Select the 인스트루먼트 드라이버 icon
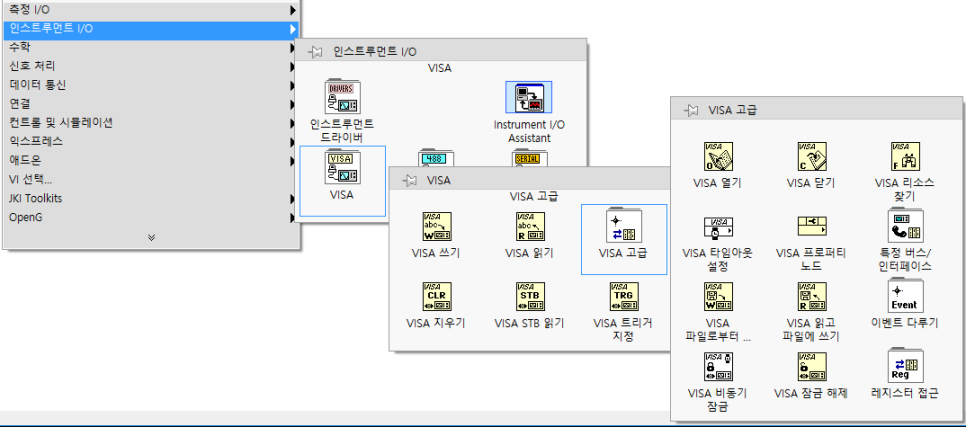Viewport: 966px width, 427px height. 342,99
